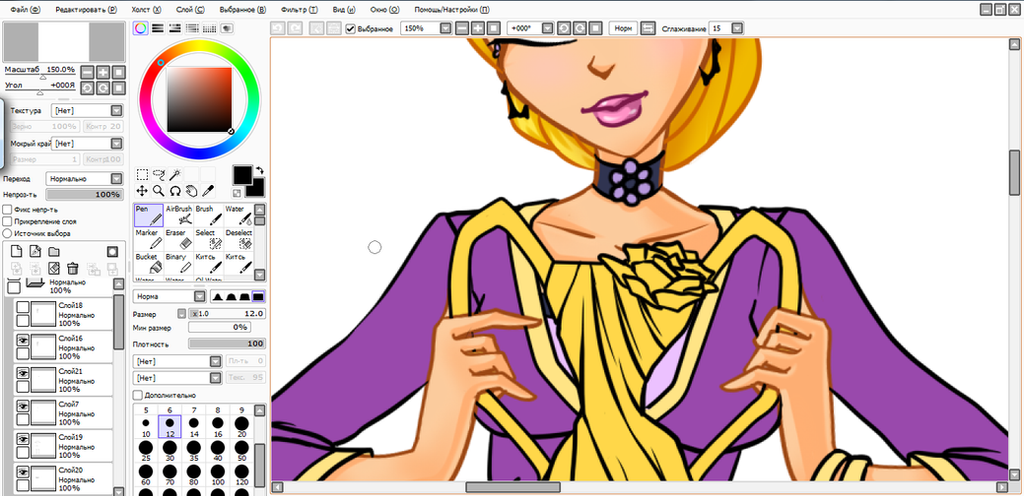The image size is (1024, 496).
Task: Toggle the color wheel panel icon
Action: [x=140, y=28]
